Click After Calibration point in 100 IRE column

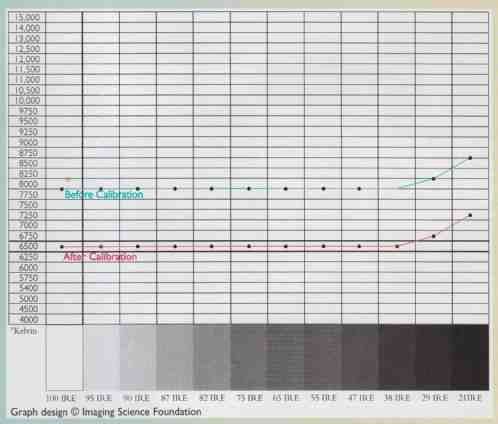(x=62, y=247)
